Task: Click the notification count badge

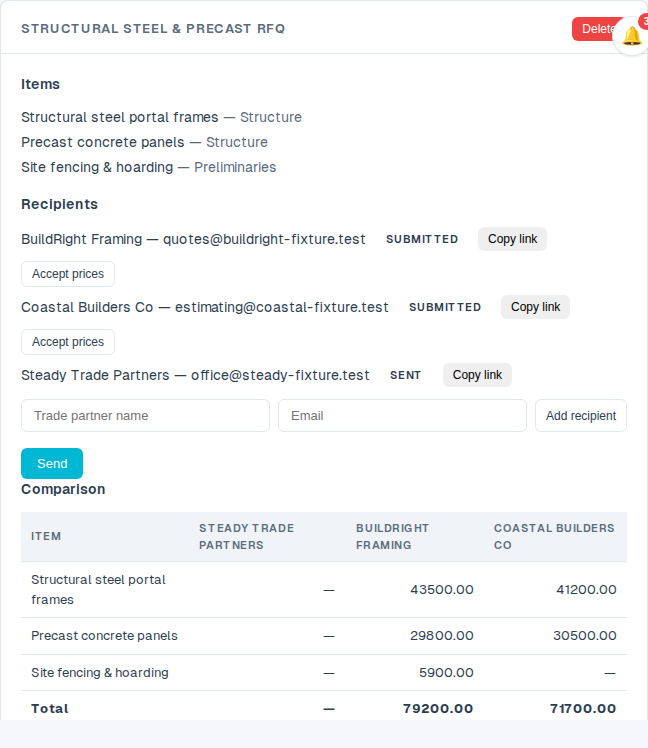Action: [x=644, y=21]
